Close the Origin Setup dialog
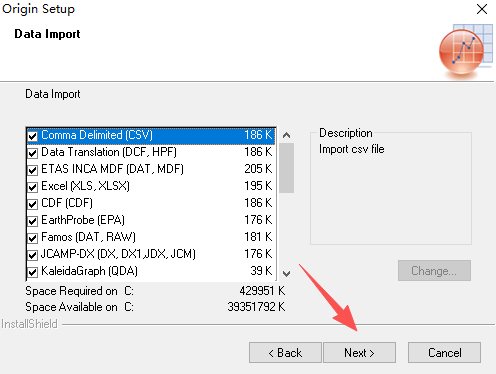Screen dimensions: 496x374 tap(482, 9)
